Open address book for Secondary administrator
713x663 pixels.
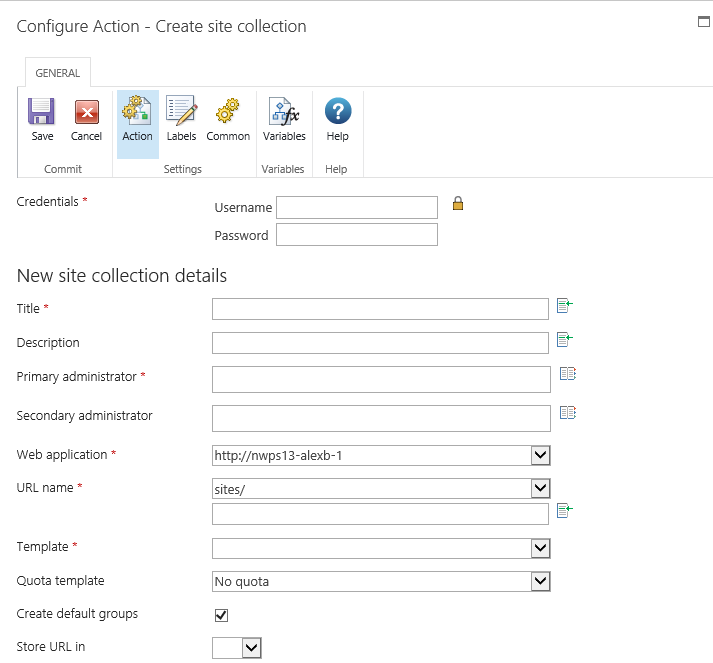pyautogui.click(x=568, y=412)
